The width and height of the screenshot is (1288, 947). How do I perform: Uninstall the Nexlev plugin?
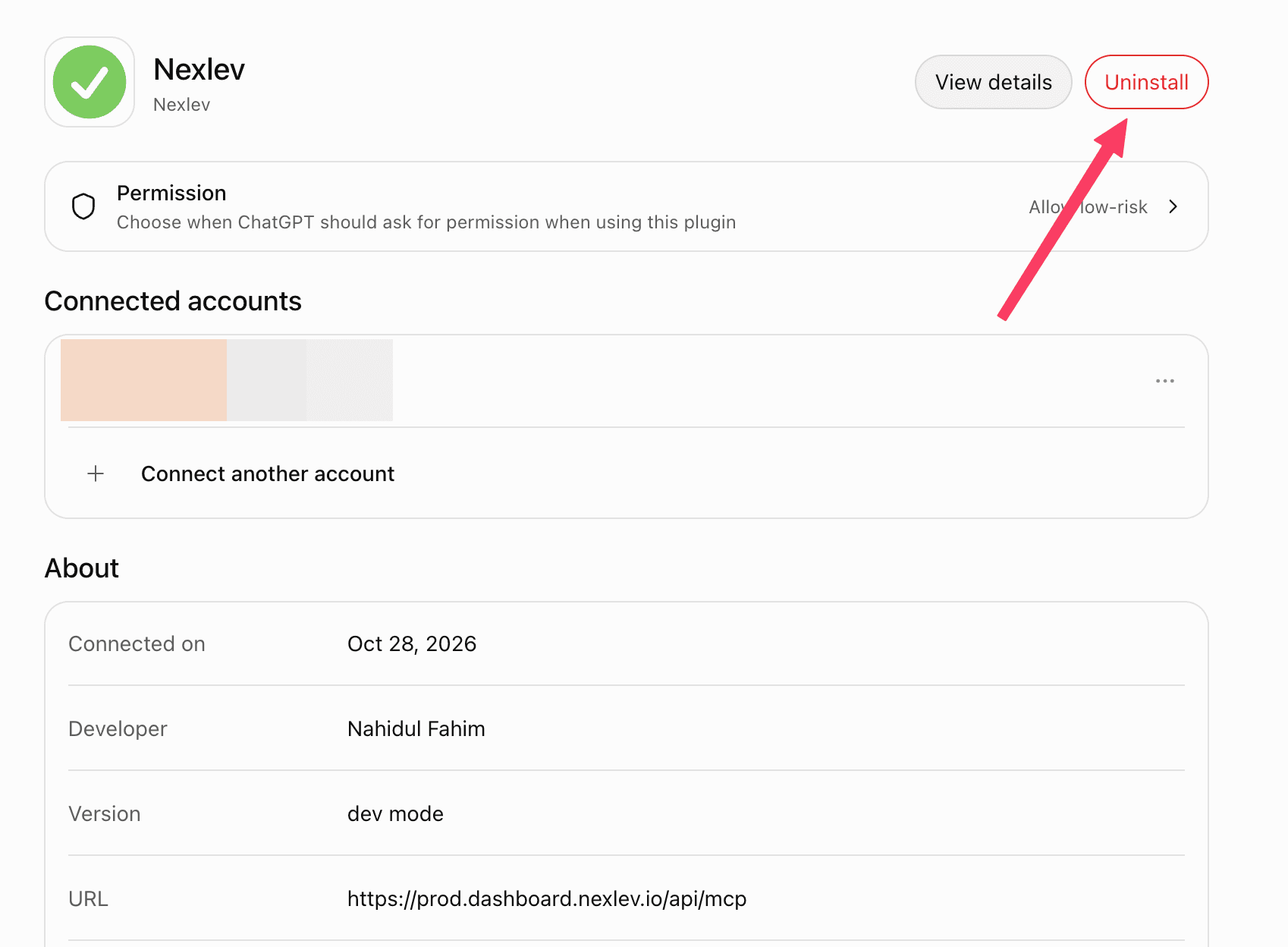(x=1146, y=82)
